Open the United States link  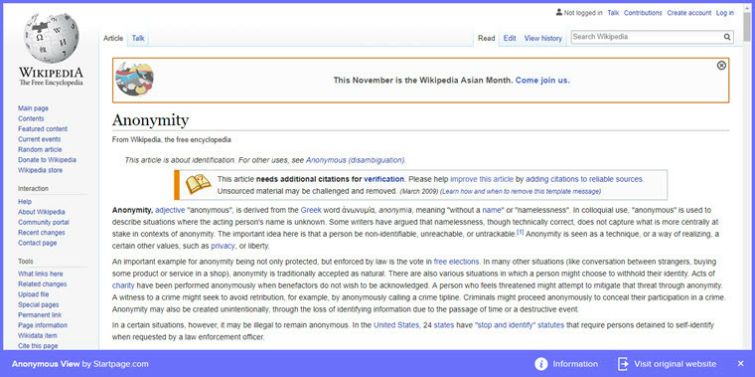[x=396, y=325]
